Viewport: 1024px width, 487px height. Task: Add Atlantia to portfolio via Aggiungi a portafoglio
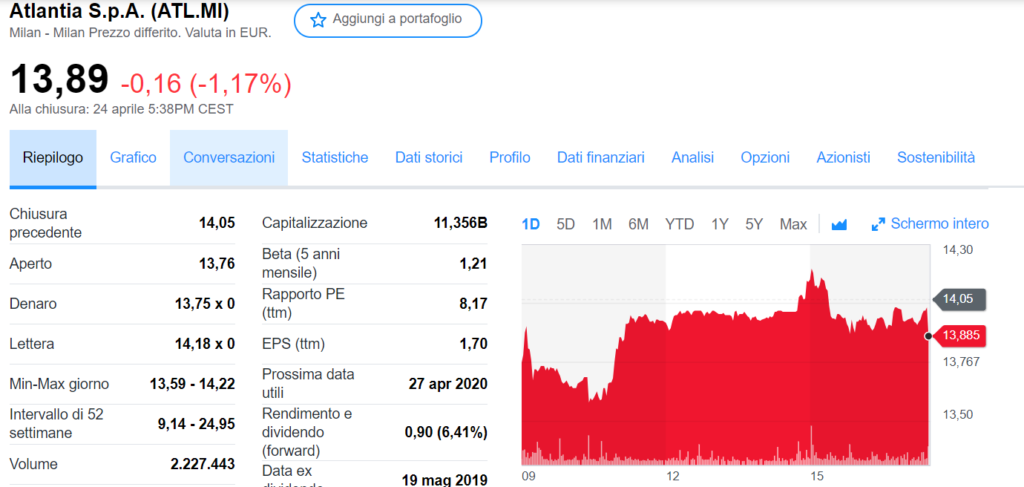[388, 20]
